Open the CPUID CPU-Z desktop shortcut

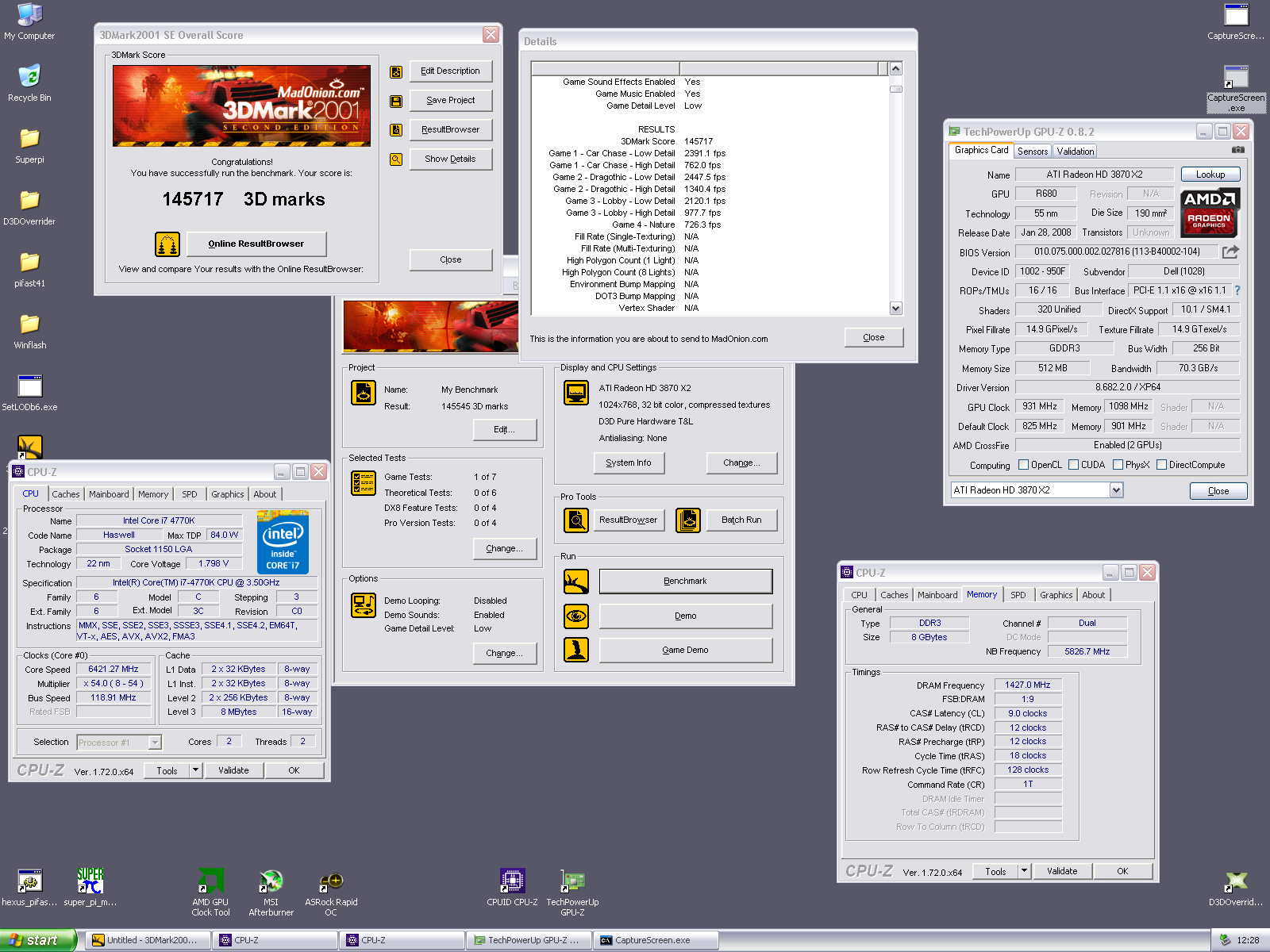coord(512,887)
